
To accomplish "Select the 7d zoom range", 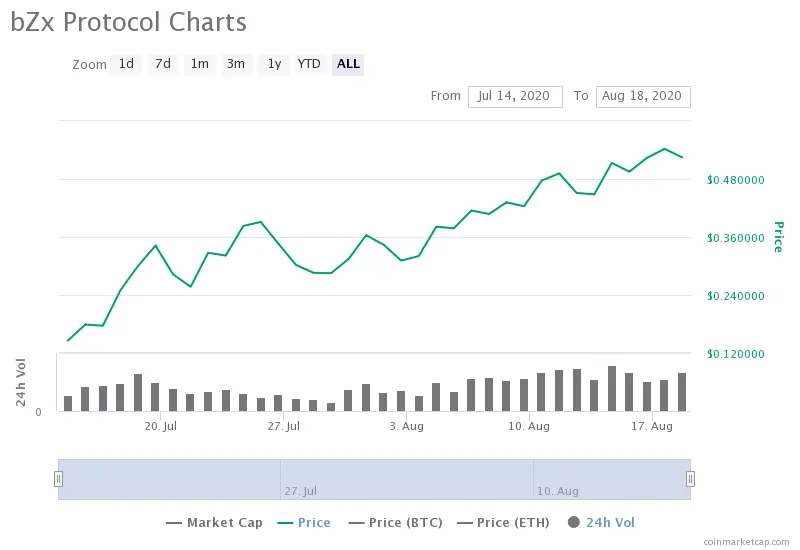I will click(163, 64).
